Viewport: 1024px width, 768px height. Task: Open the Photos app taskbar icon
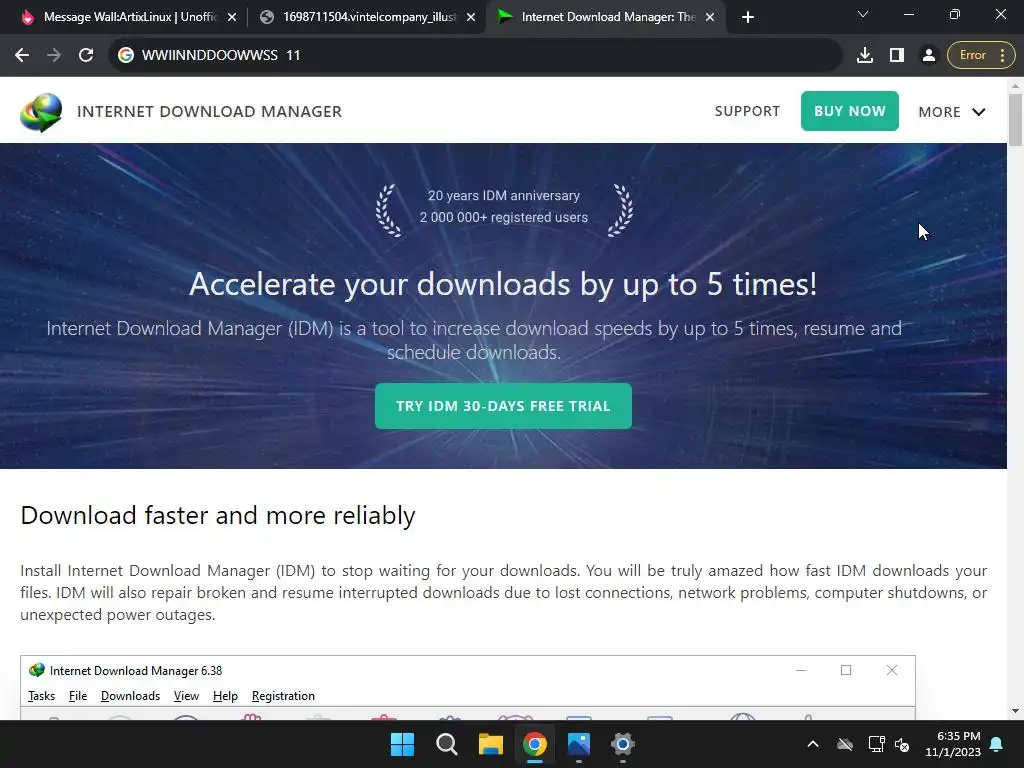(x=579, y=744)
